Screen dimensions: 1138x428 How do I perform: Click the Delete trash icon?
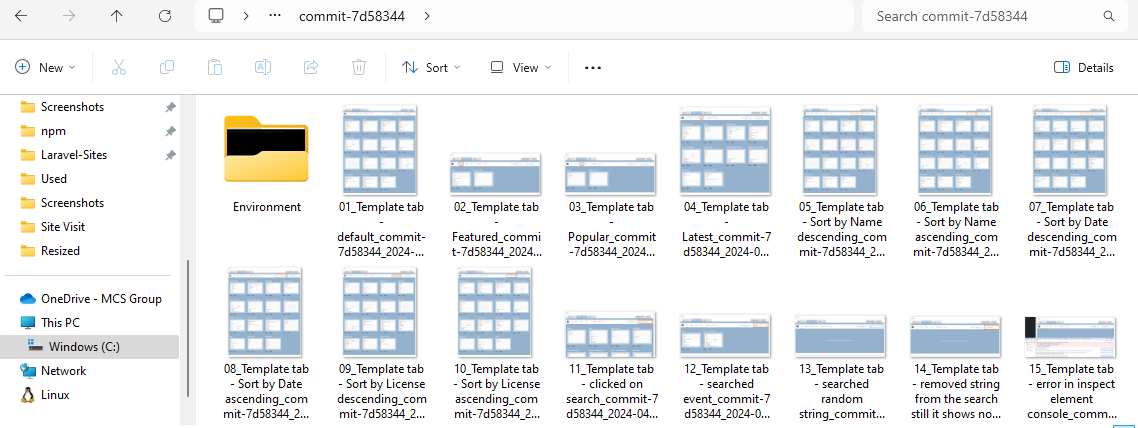(x=359, y=67)
